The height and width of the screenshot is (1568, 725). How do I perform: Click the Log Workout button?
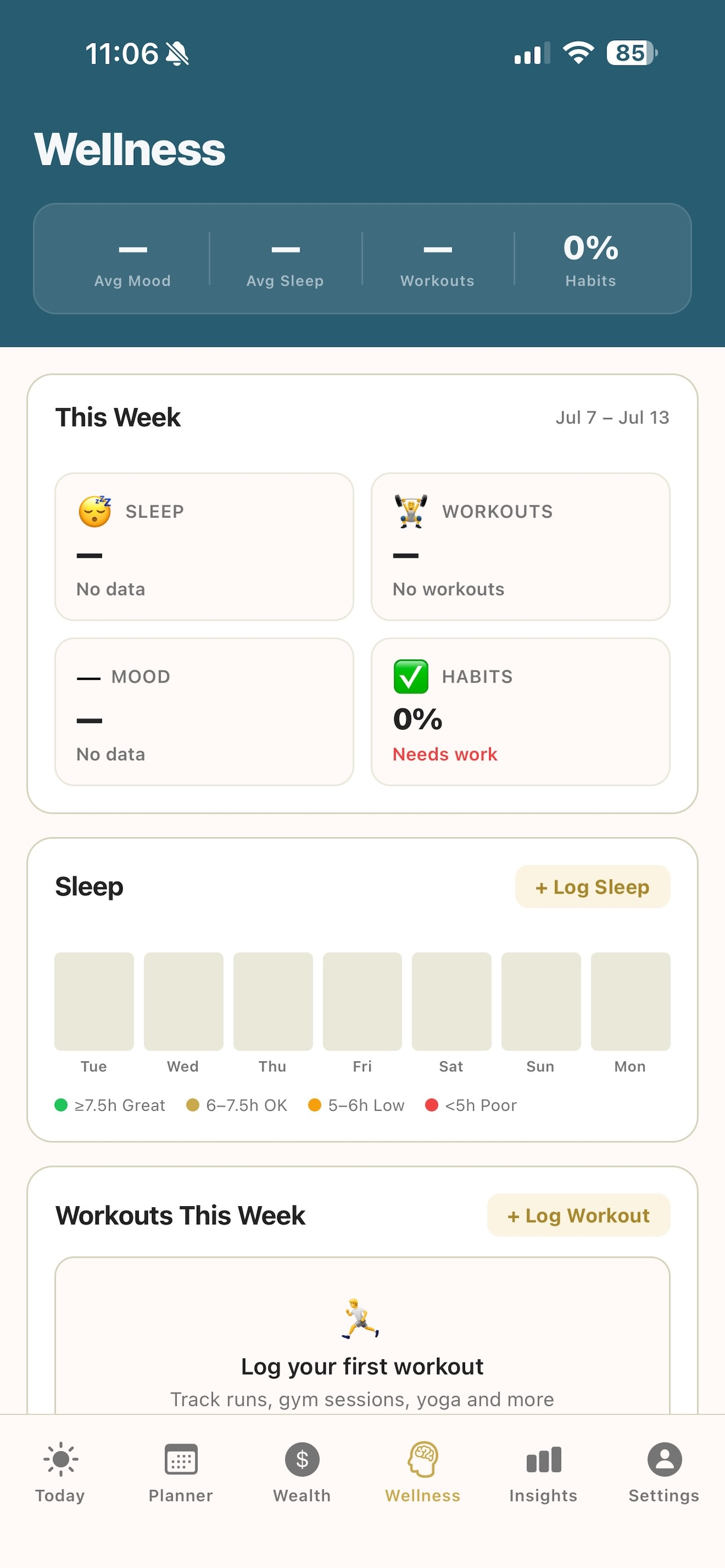pyautogui.click(x=578, y=1215)
